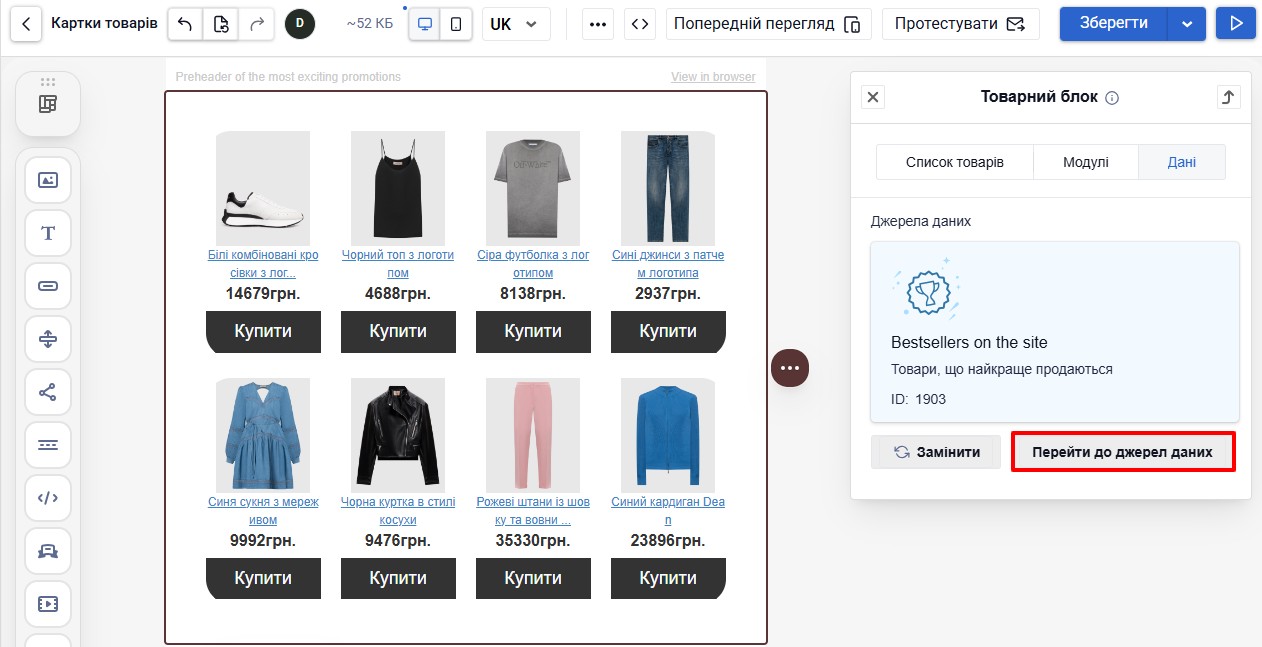1262x647 pixels.
Task: Select the text block in sidebar
Action: coord(48,233)
